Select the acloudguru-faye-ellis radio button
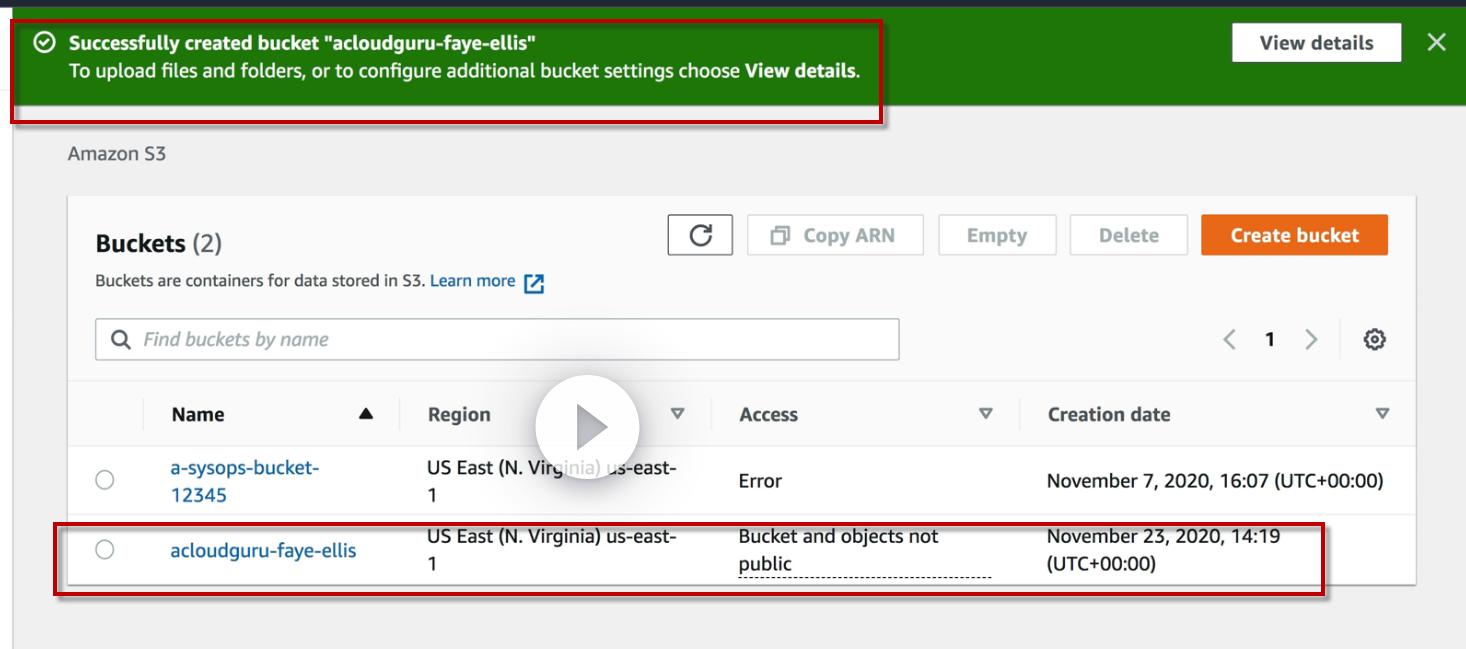This screenshot has width=1466, height=649. tap(105, 549)
